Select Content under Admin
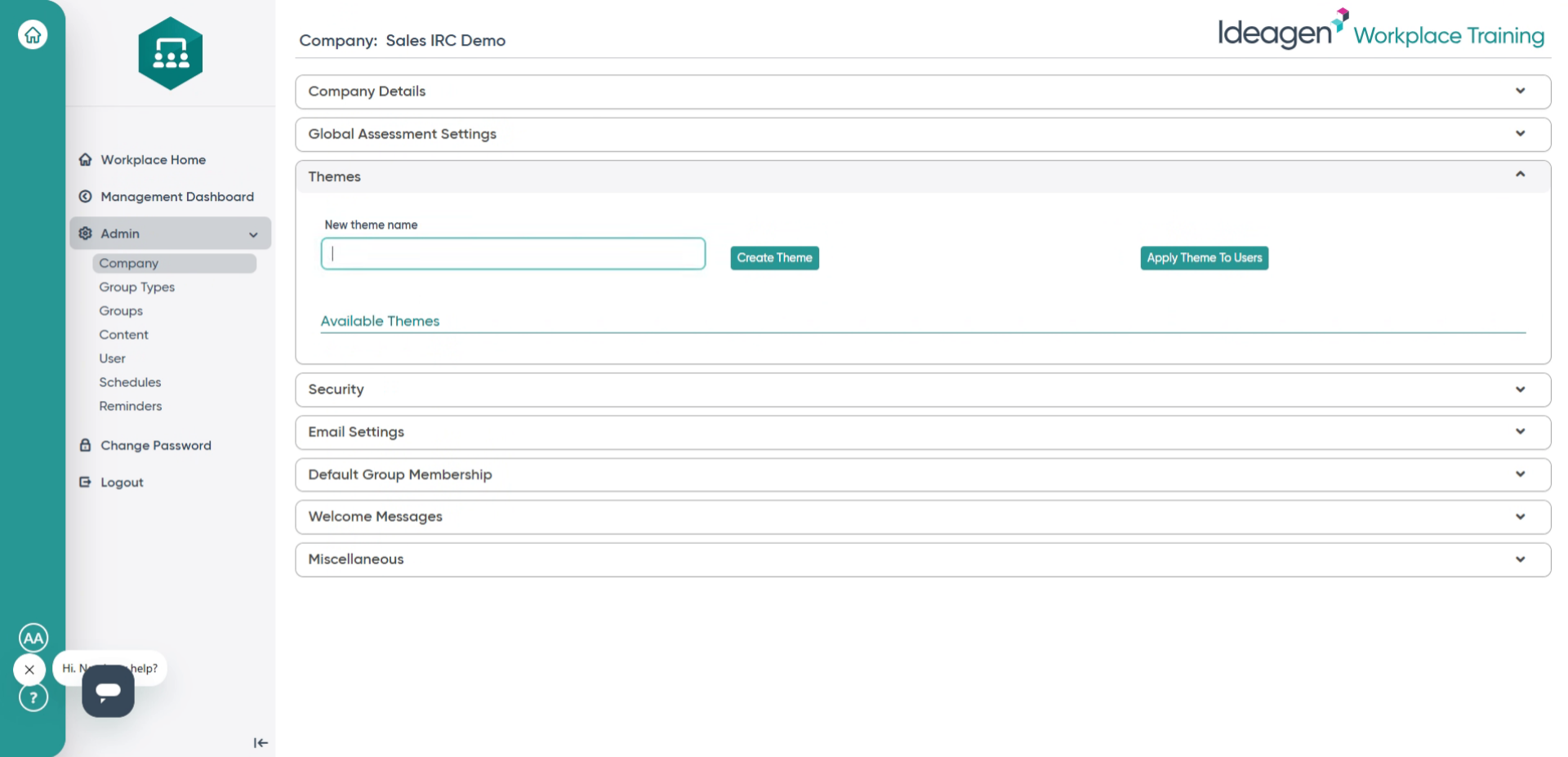The height and width of the screenshot is (757, 1568). 123,334
